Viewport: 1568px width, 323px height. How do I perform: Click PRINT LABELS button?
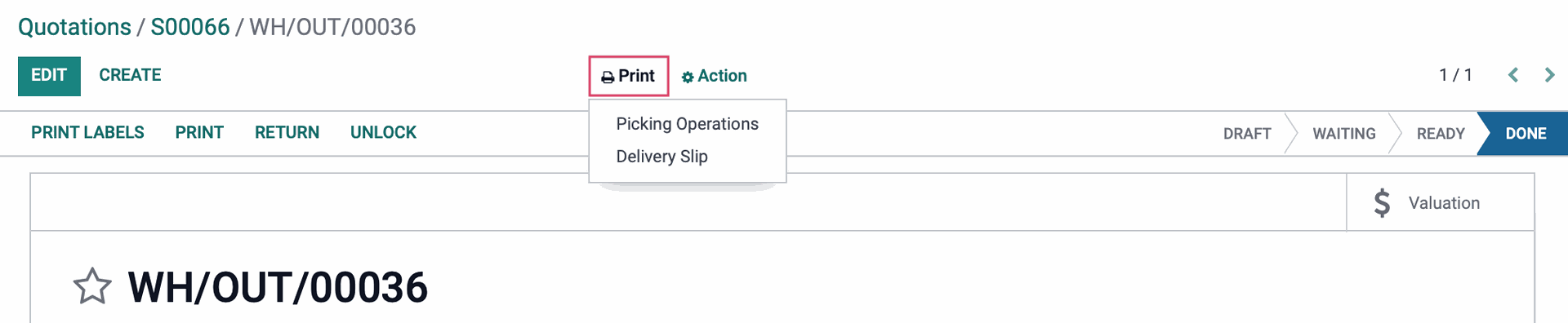pos(87,132)
